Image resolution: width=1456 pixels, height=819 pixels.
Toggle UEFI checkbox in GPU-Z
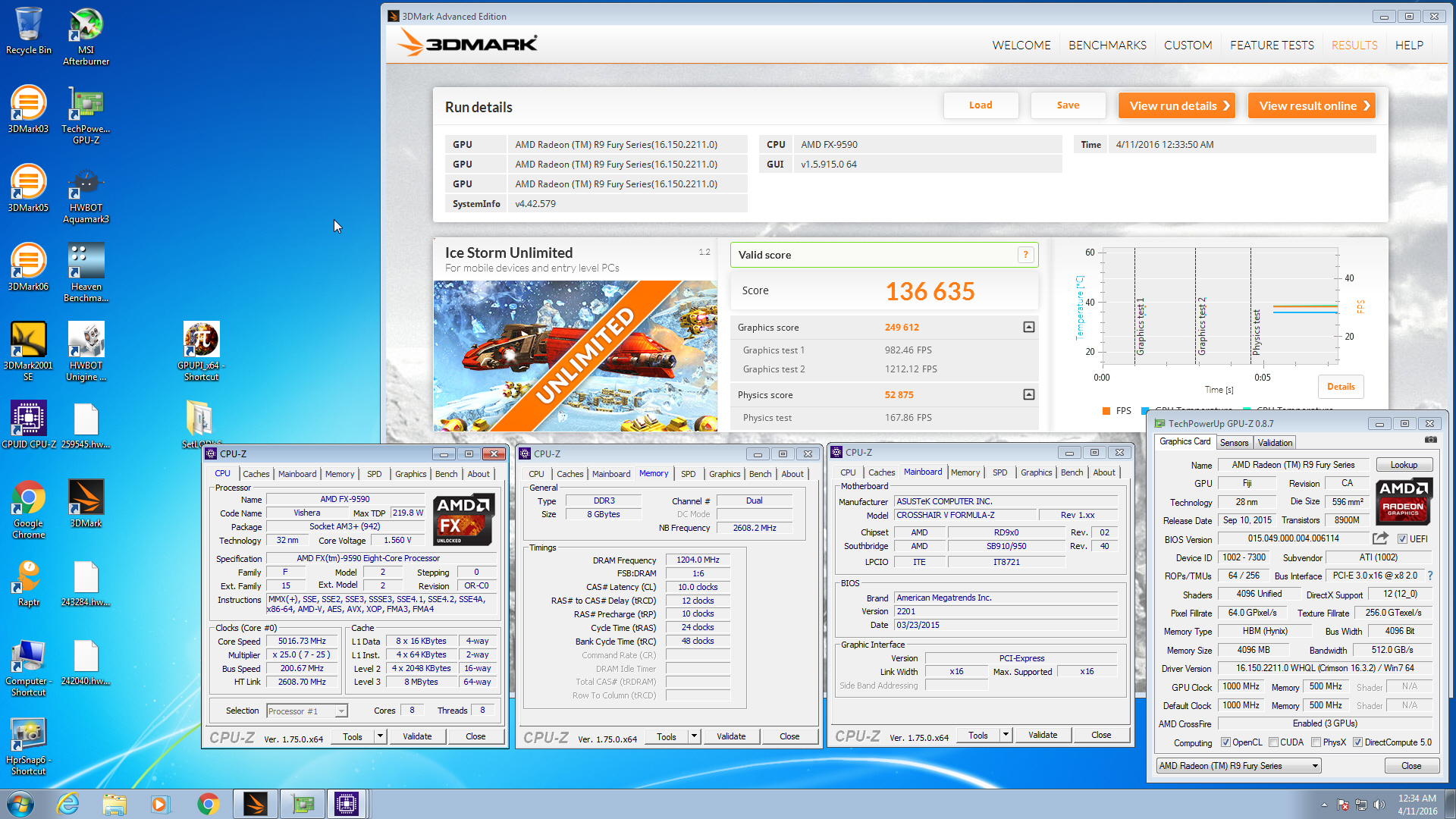point(1402,539)
